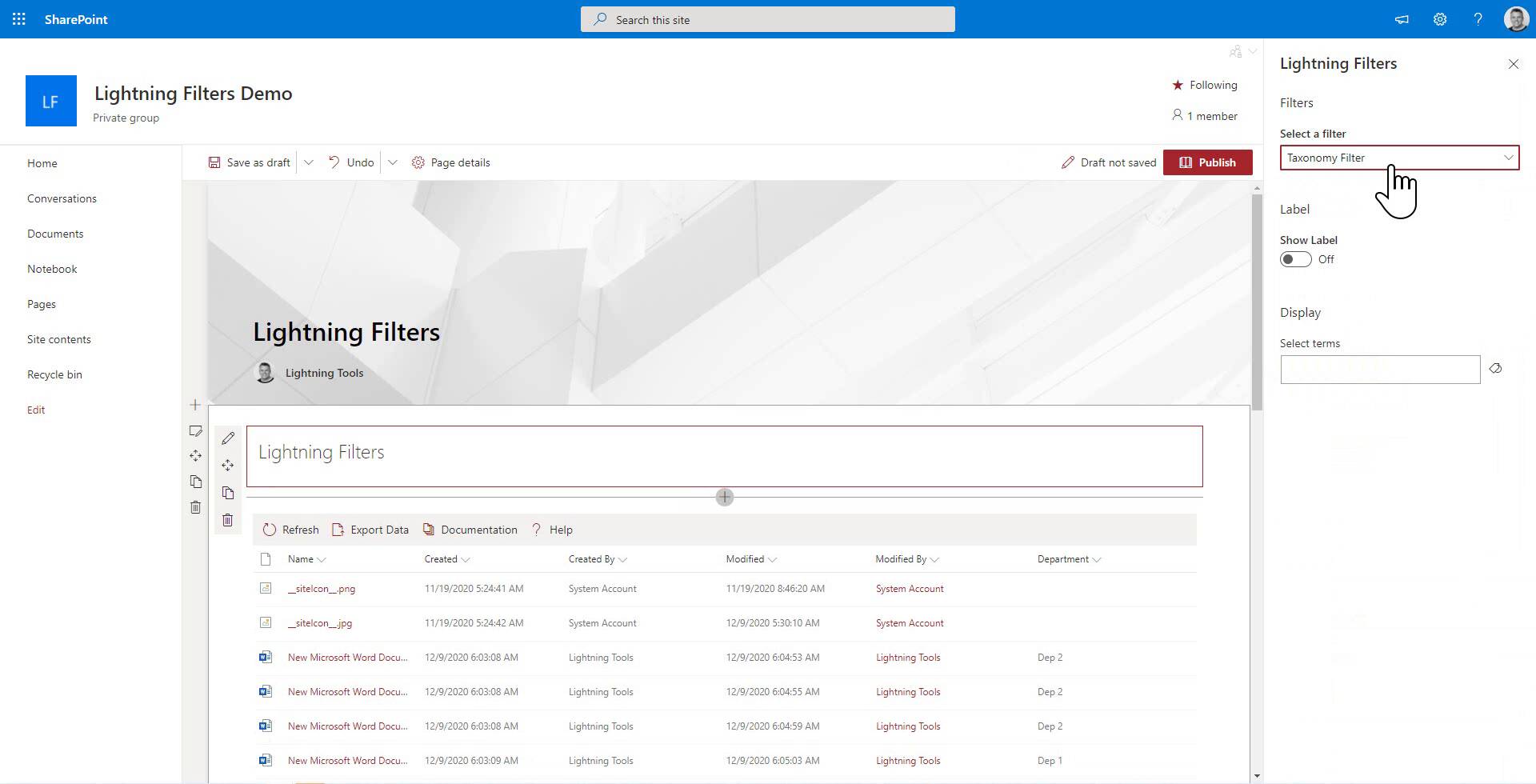The width and height of the screenshot is (1536, 784).
Task: Click the SharePoint header link
Action: 76,19
